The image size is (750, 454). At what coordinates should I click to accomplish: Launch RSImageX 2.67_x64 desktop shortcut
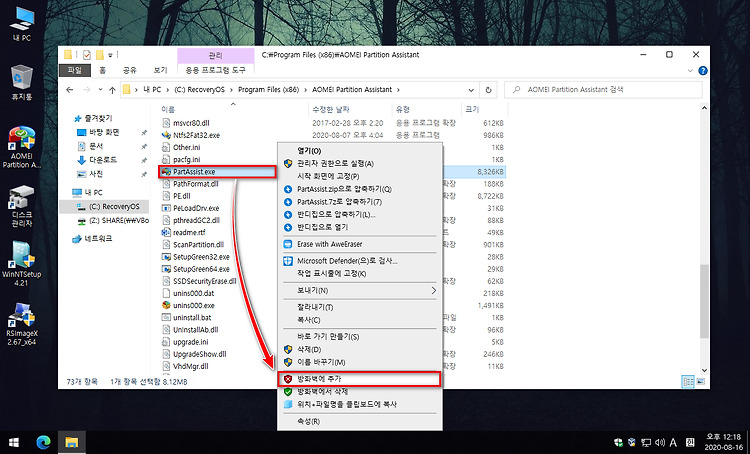coord(22,324)
